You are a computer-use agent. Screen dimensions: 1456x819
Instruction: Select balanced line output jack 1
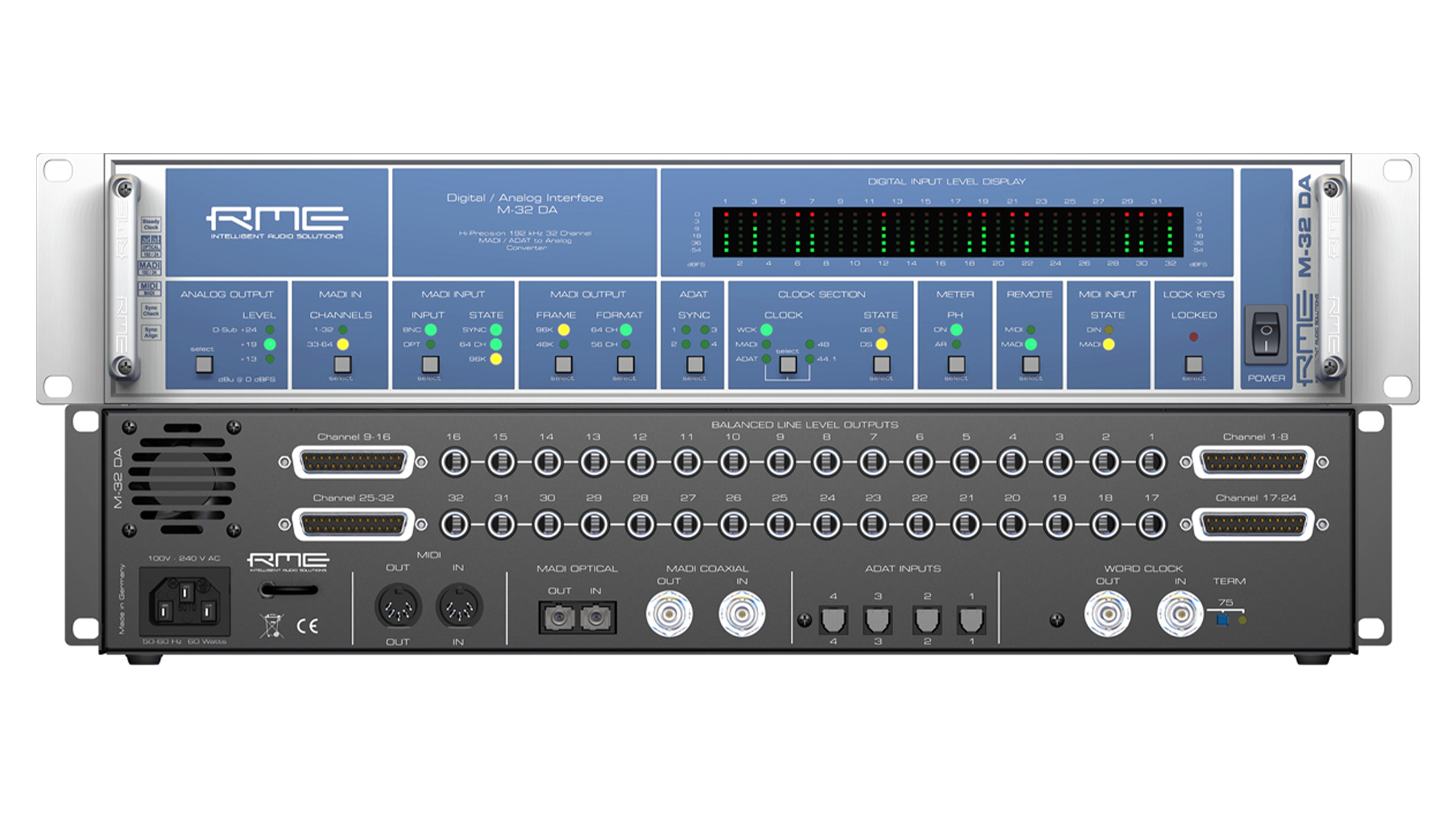1152,462
